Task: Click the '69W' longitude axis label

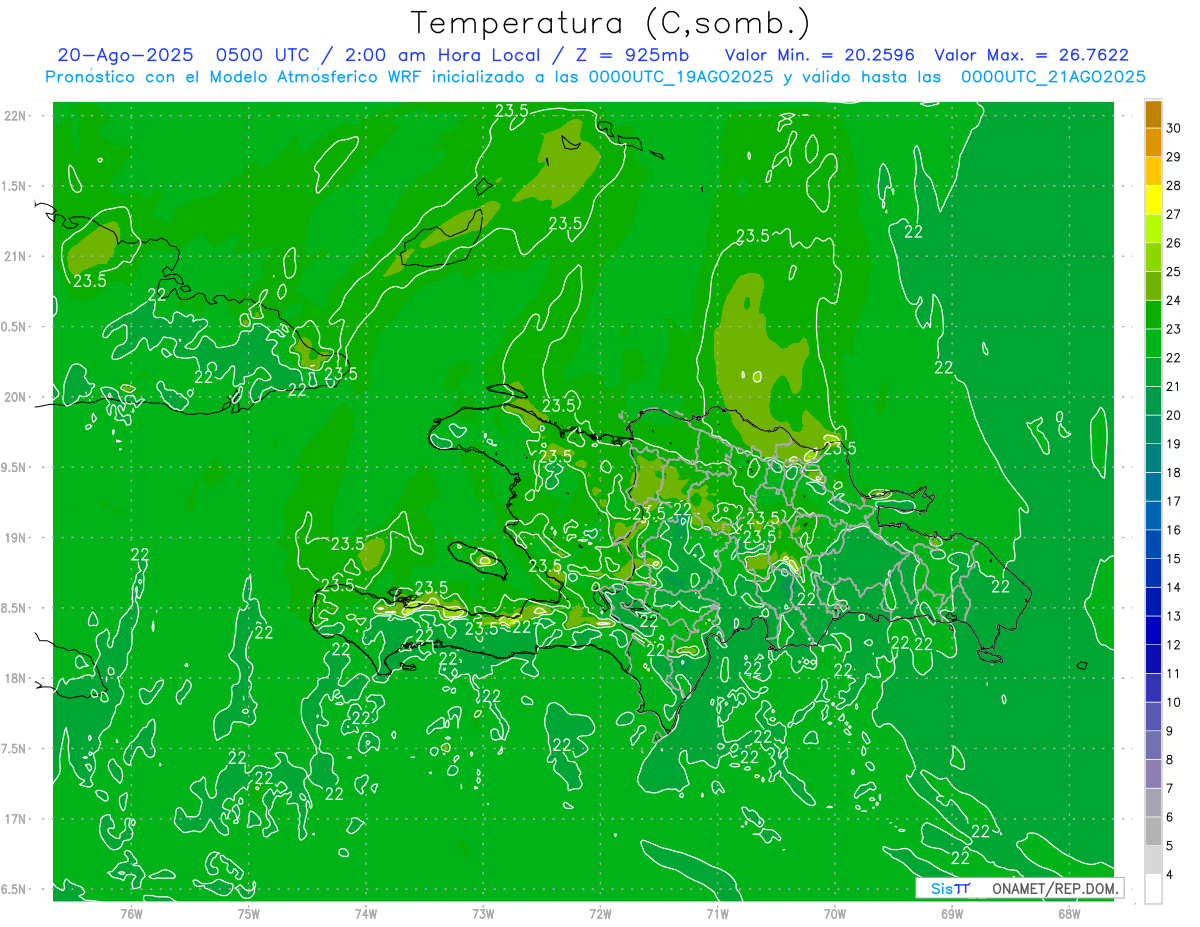Action: (952, 915)
